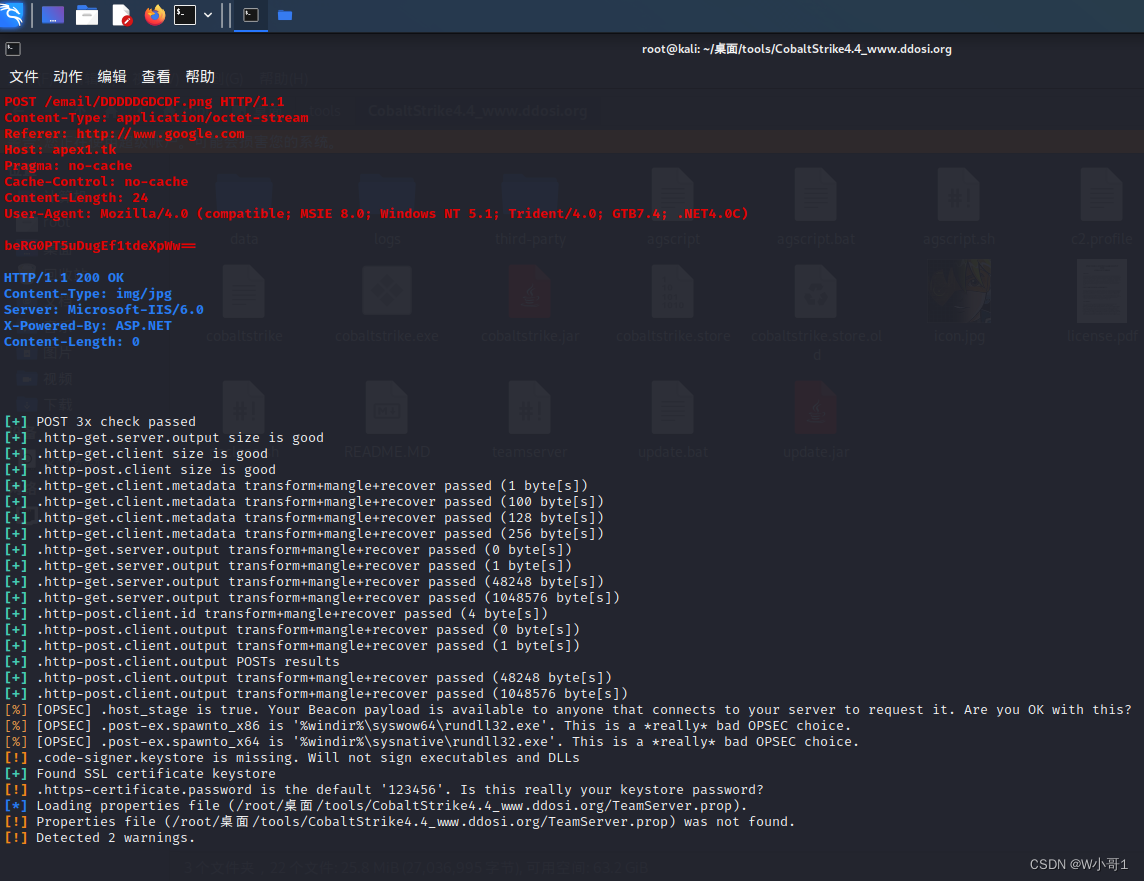1144x881 pixels.
Task: Click the 'HTTP/1.1 200 OK' line
Action: [x=64, y=278]
